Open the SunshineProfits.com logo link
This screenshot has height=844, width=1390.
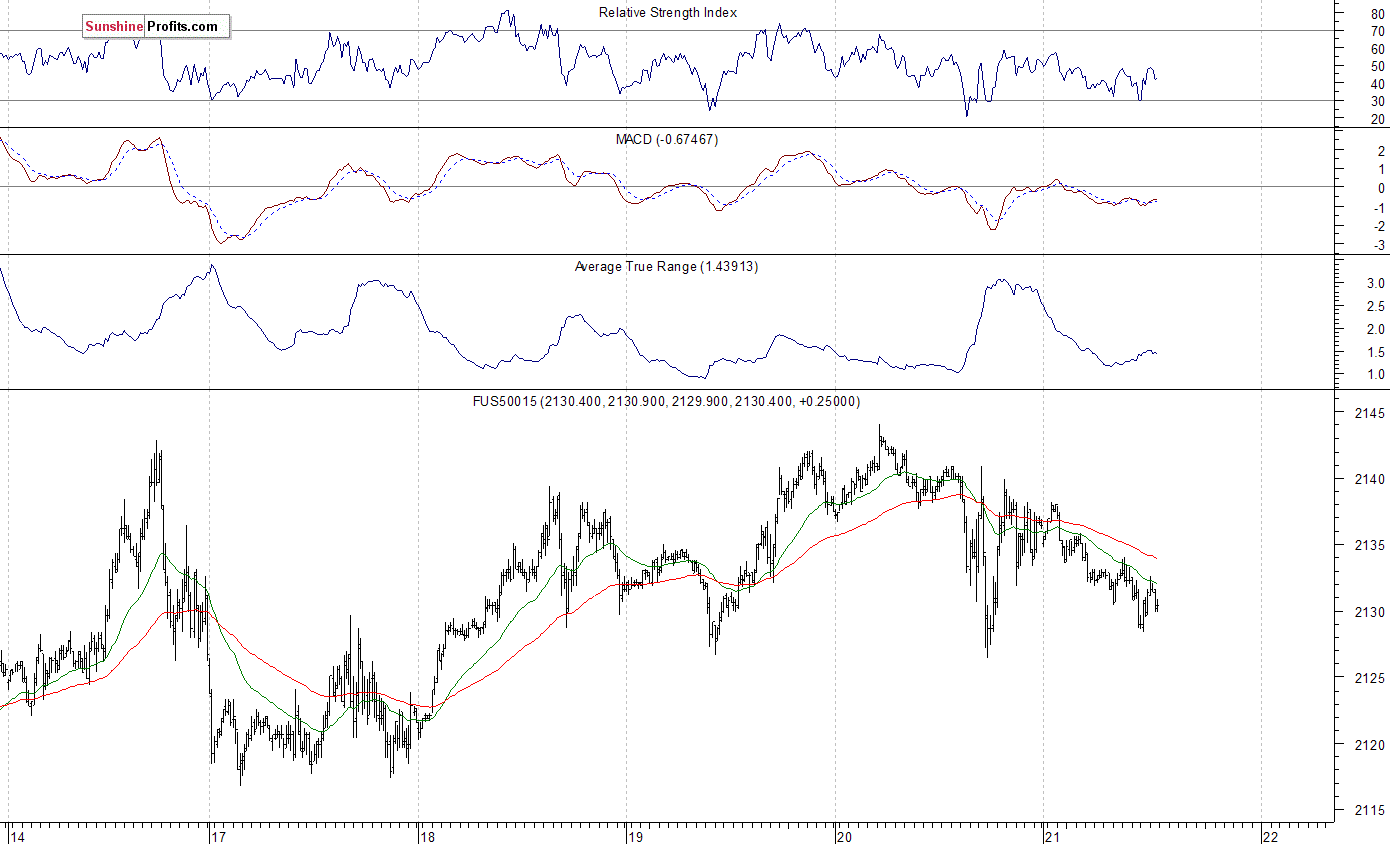pyautogui.click(x=155, y=27)
